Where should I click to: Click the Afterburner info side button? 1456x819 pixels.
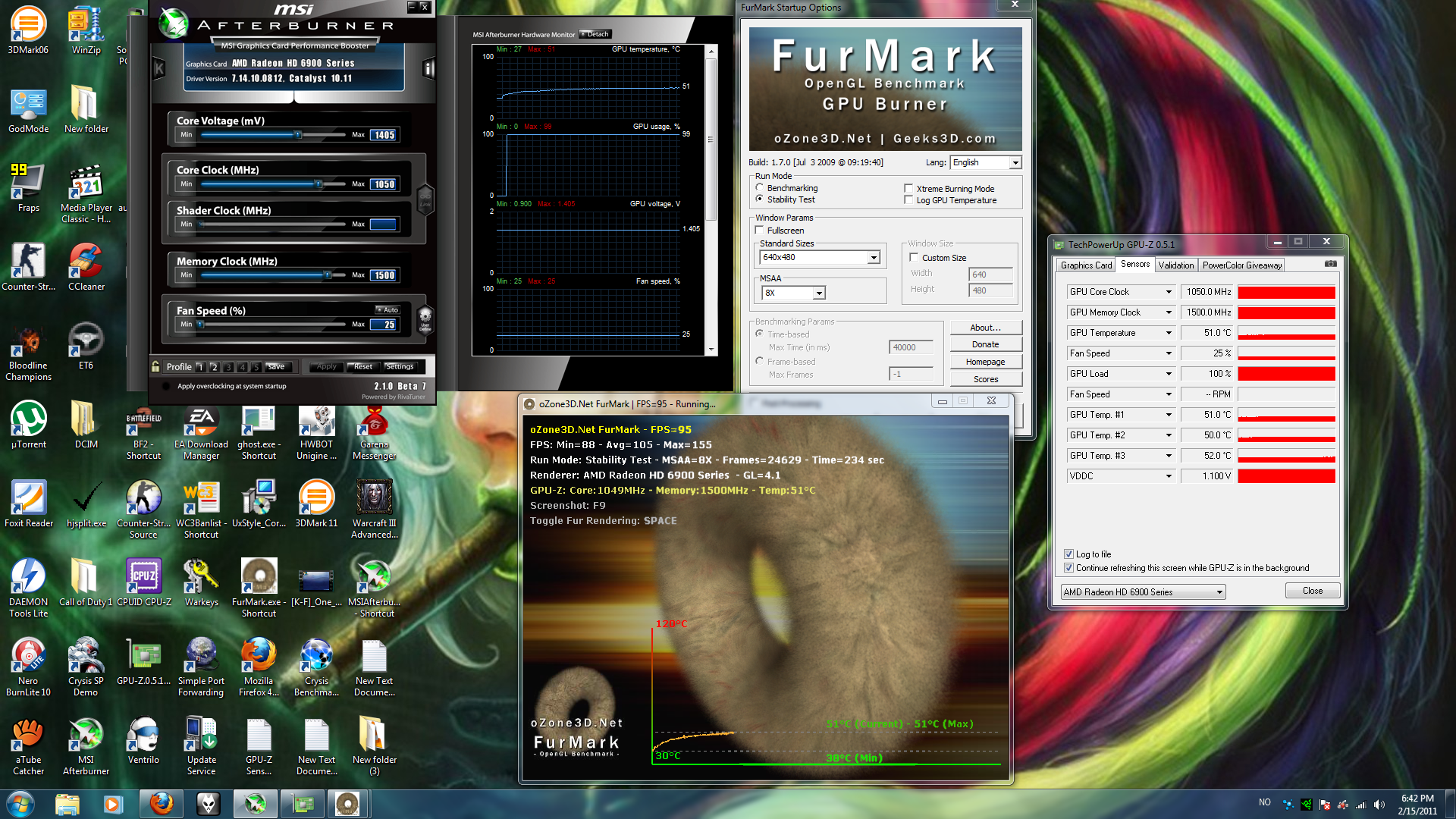[428, 69]
